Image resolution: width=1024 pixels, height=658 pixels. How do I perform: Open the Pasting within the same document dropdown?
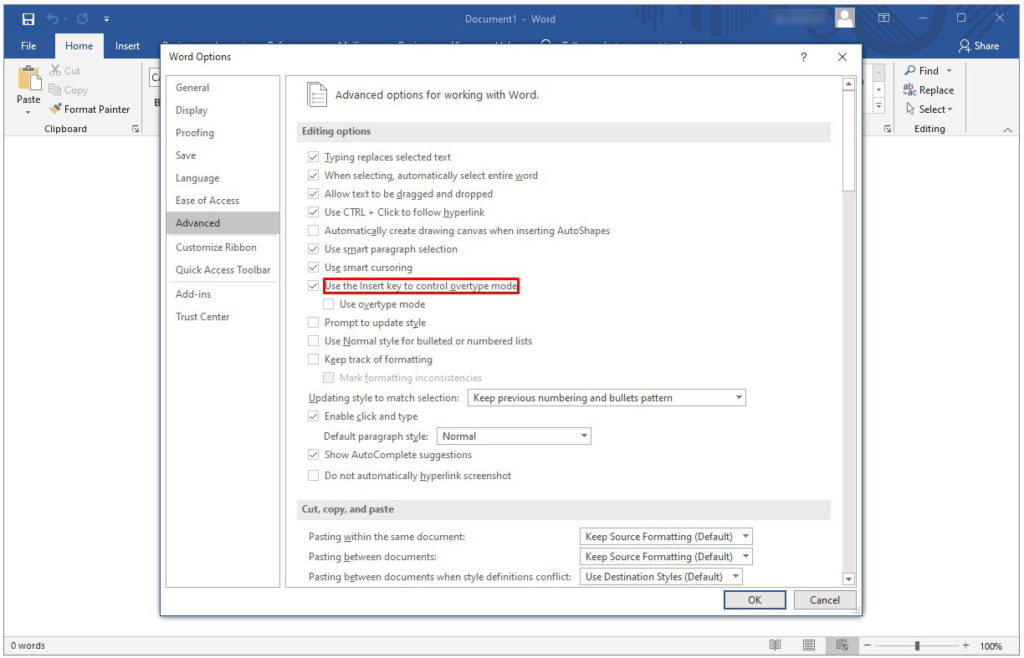click(748, 536)
